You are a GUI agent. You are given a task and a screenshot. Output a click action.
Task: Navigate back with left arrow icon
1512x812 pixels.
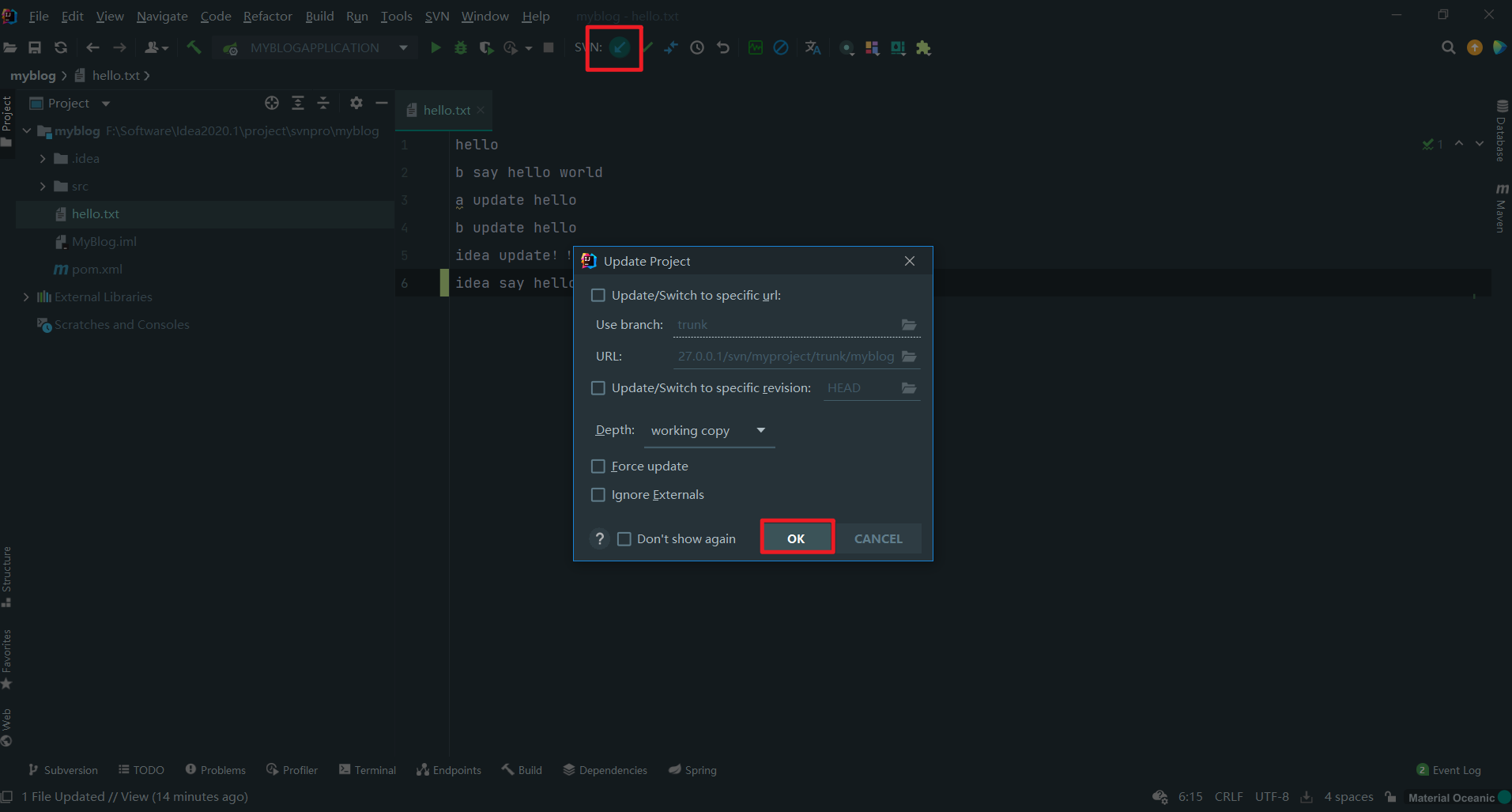[92, 47]
